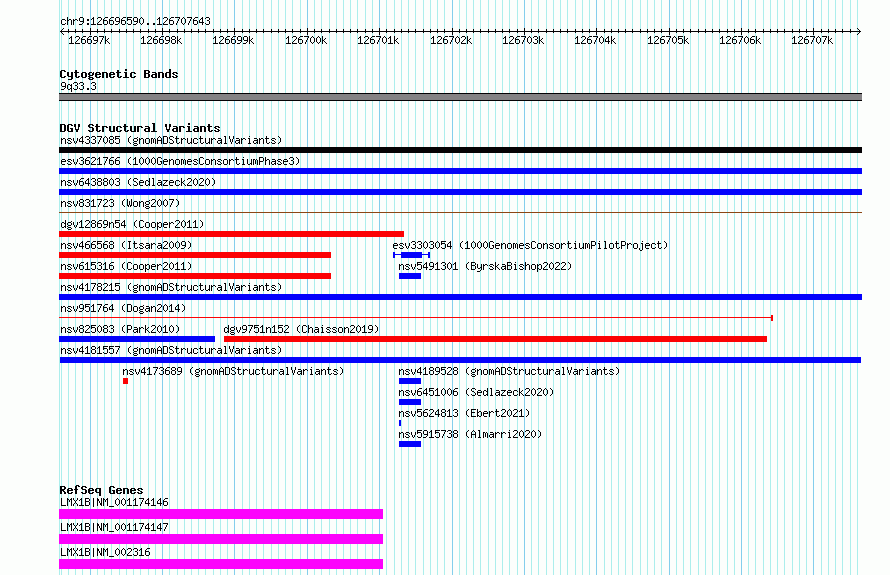Select the nsv4189528 blue variant bar

pyautogui.click(x=410, y=381)
